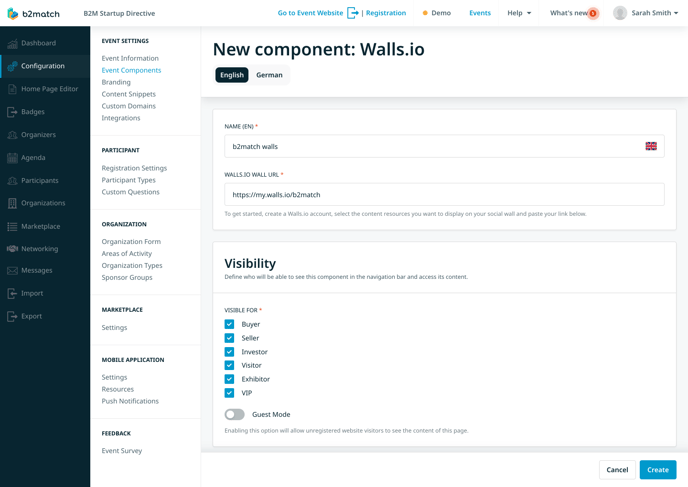688x487 pixels.
Task: Click the Name (EN) input field
Action: tap(444, 146)
